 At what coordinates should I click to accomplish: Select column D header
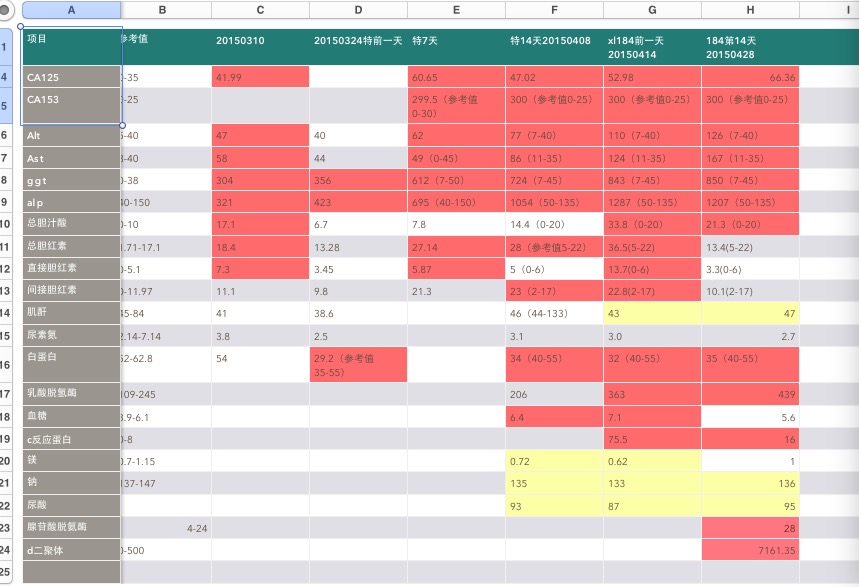358,10
